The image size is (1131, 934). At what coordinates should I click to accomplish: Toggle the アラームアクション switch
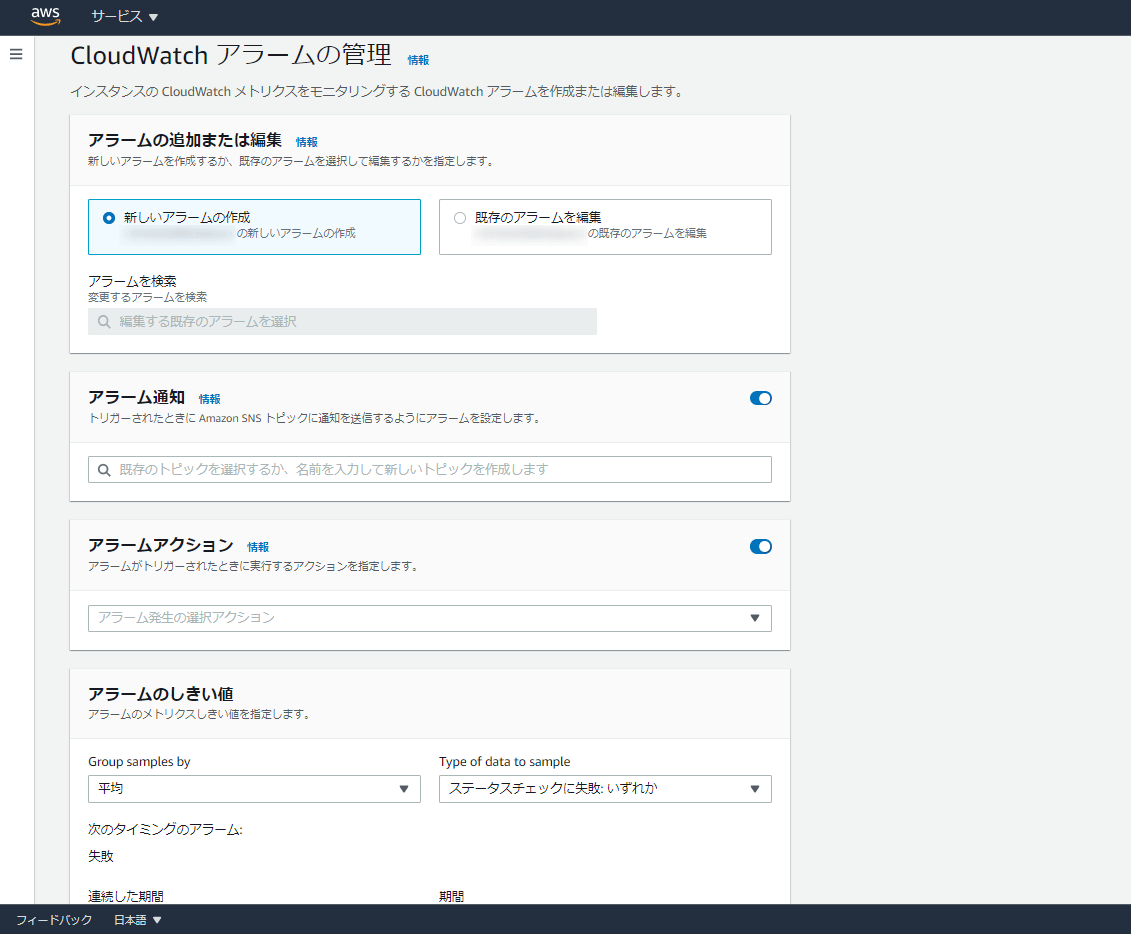coord(760,547)
